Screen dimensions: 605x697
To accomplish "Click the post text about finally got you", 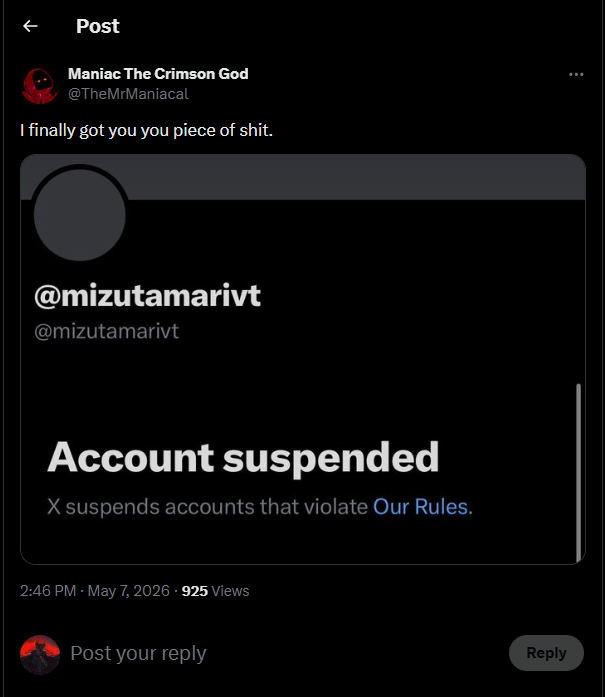I will pos(146,130).
